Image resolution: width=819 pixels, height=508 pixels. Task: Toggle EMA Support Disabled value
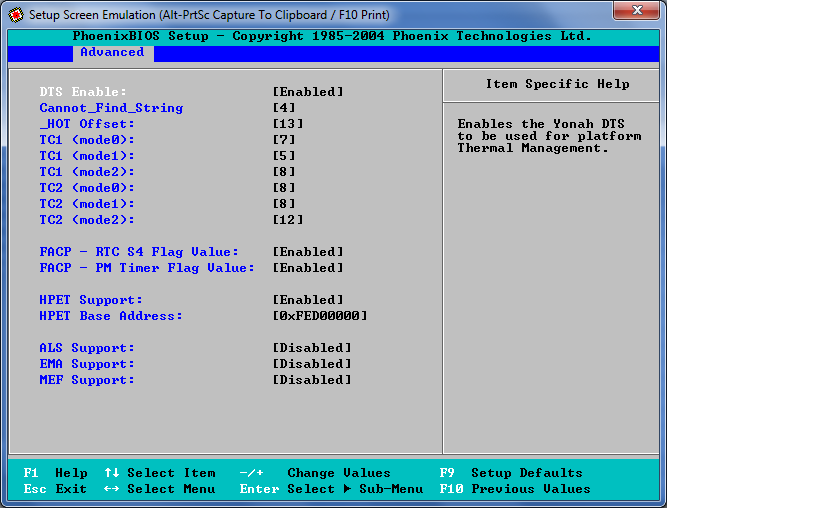tap(312, 364)
